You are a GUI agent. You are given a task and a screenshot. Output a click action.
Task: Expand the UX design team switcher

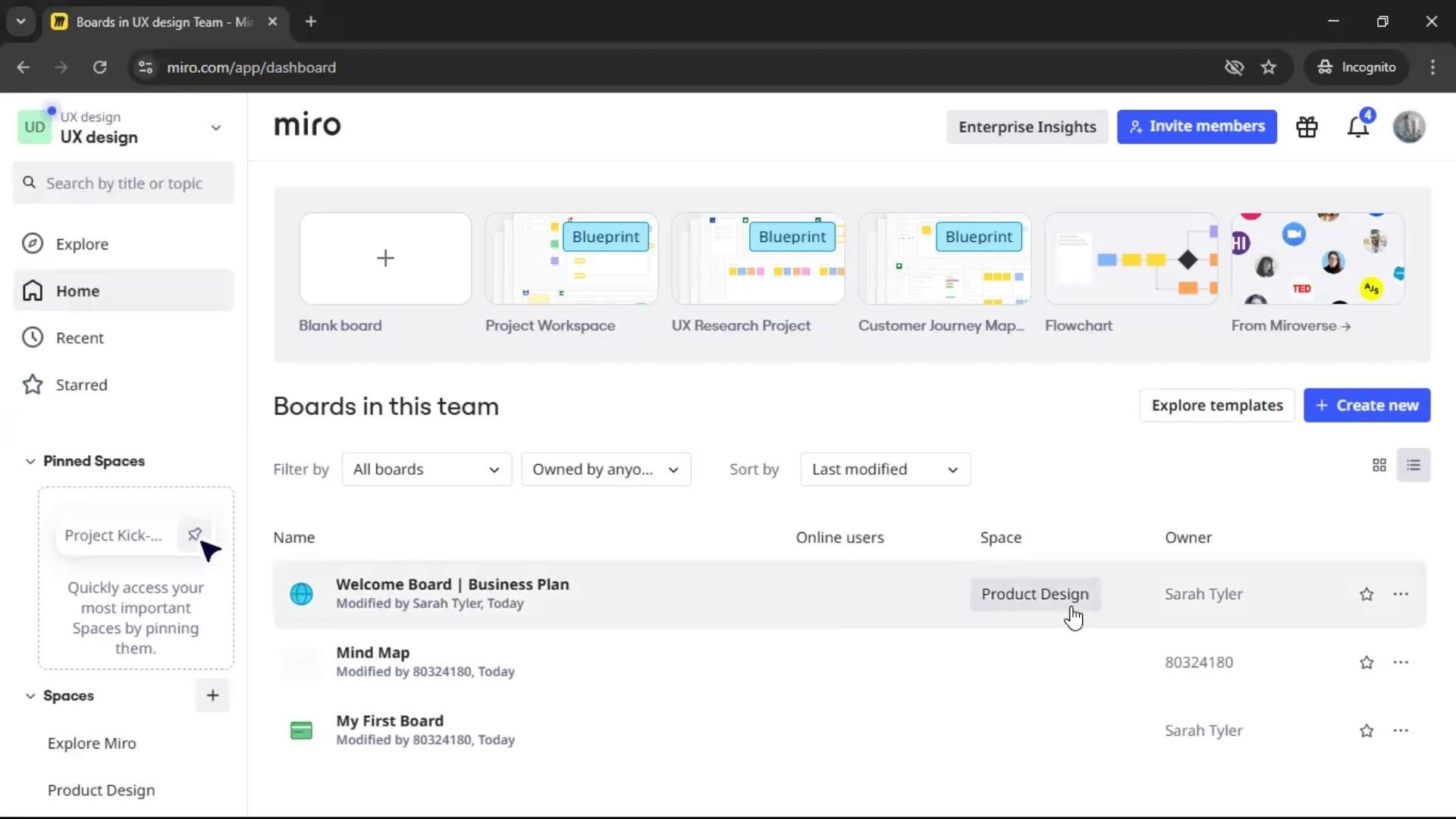click(215, 127)
